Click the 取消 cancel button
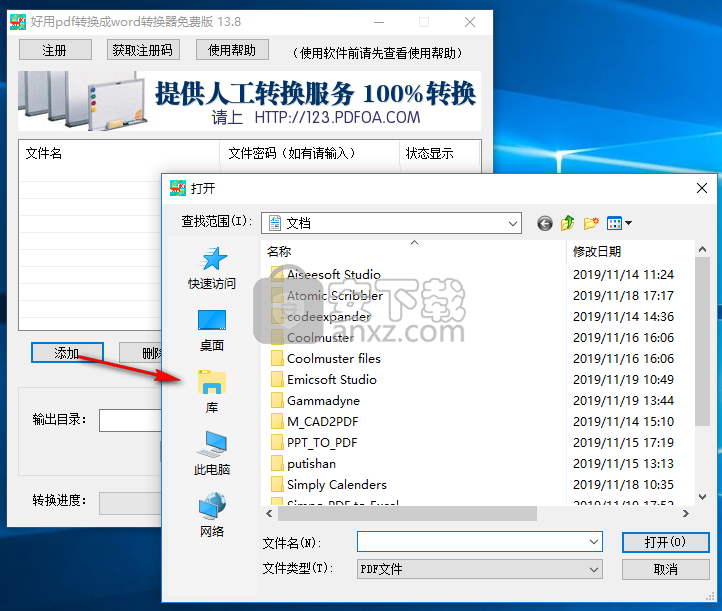The image size is (722, 611). 665,570
